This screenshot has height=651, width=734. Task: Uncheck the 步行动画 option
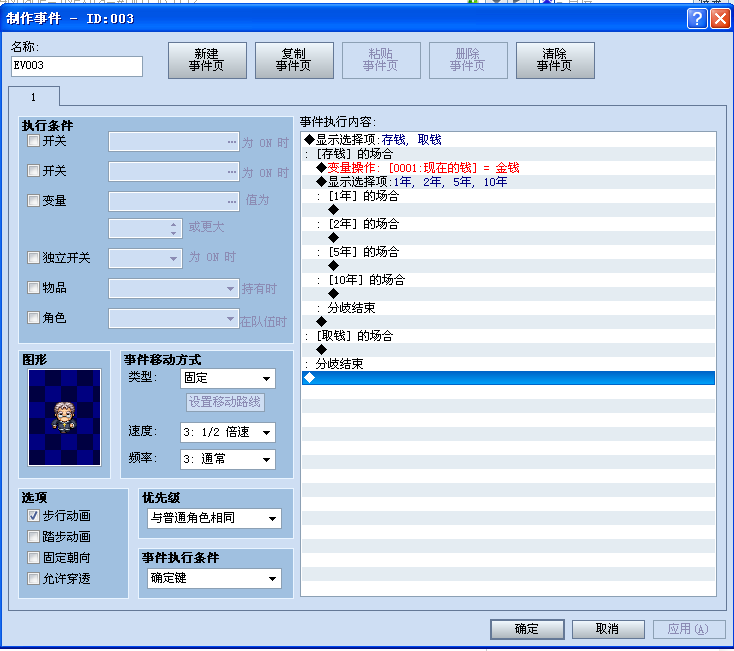[33, 516]
